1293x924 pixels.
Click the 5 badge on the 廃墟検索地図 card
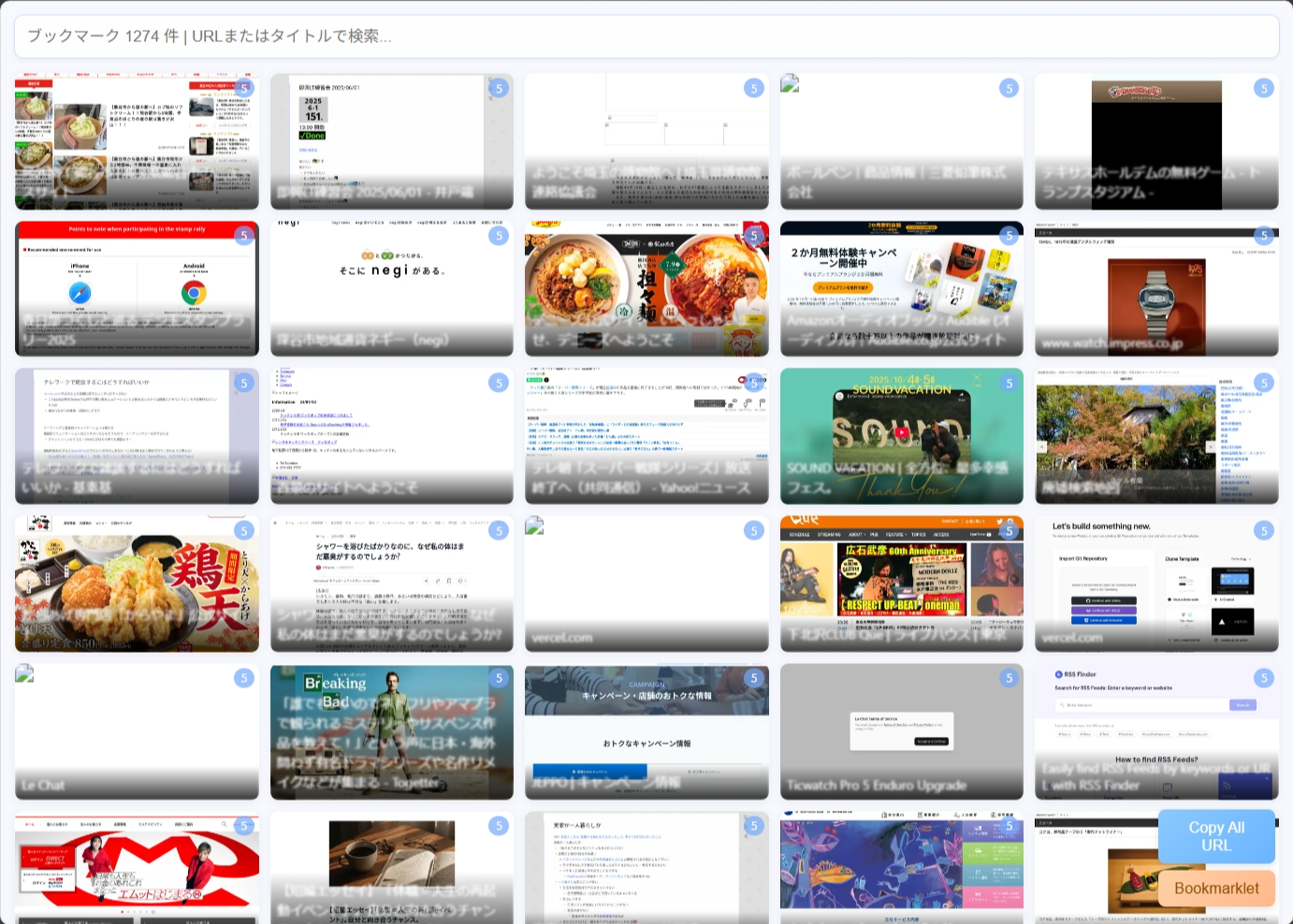[1264, 383]
